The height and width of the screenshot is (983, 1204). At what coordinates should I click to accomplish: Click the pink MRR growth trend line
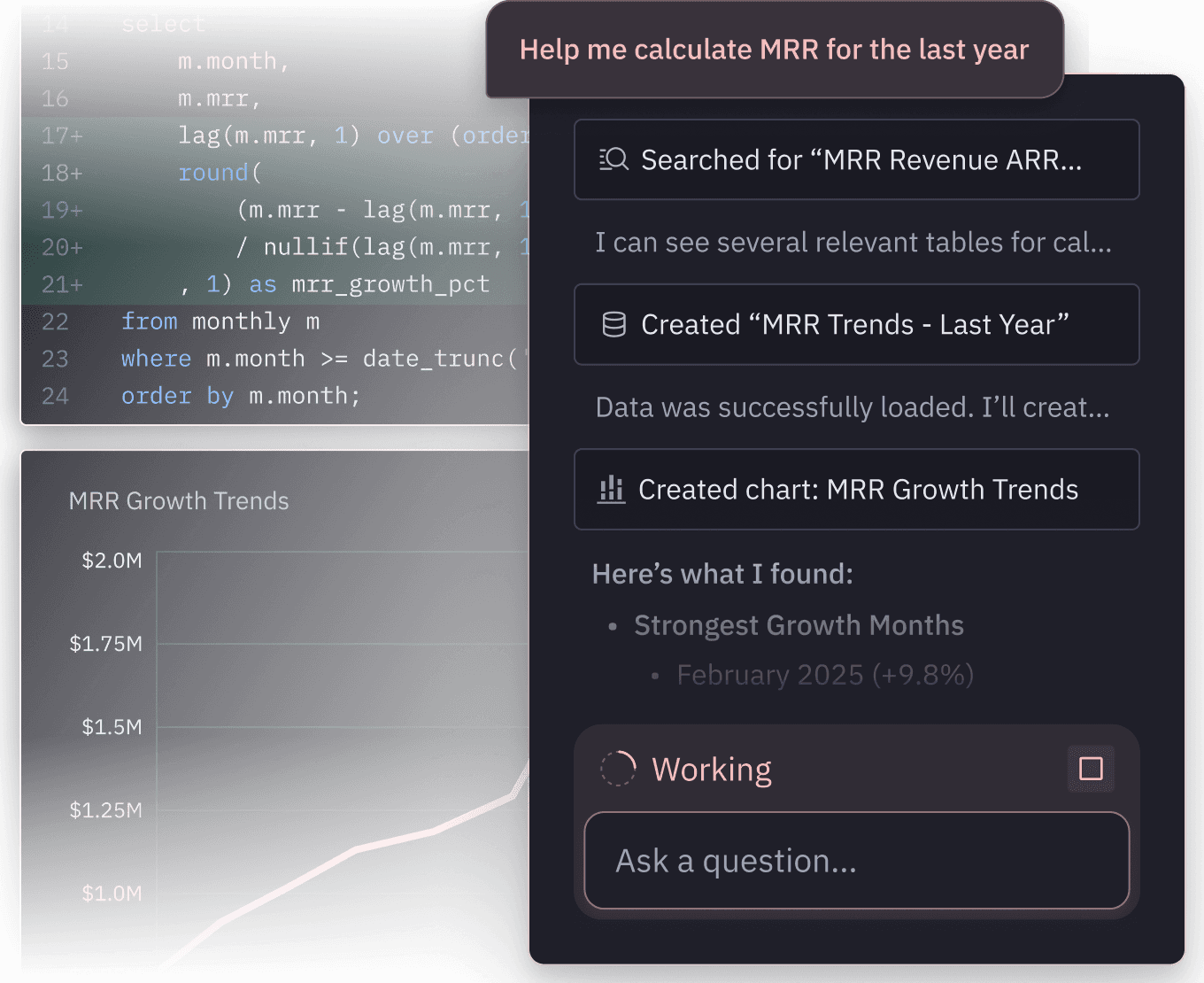354,850
